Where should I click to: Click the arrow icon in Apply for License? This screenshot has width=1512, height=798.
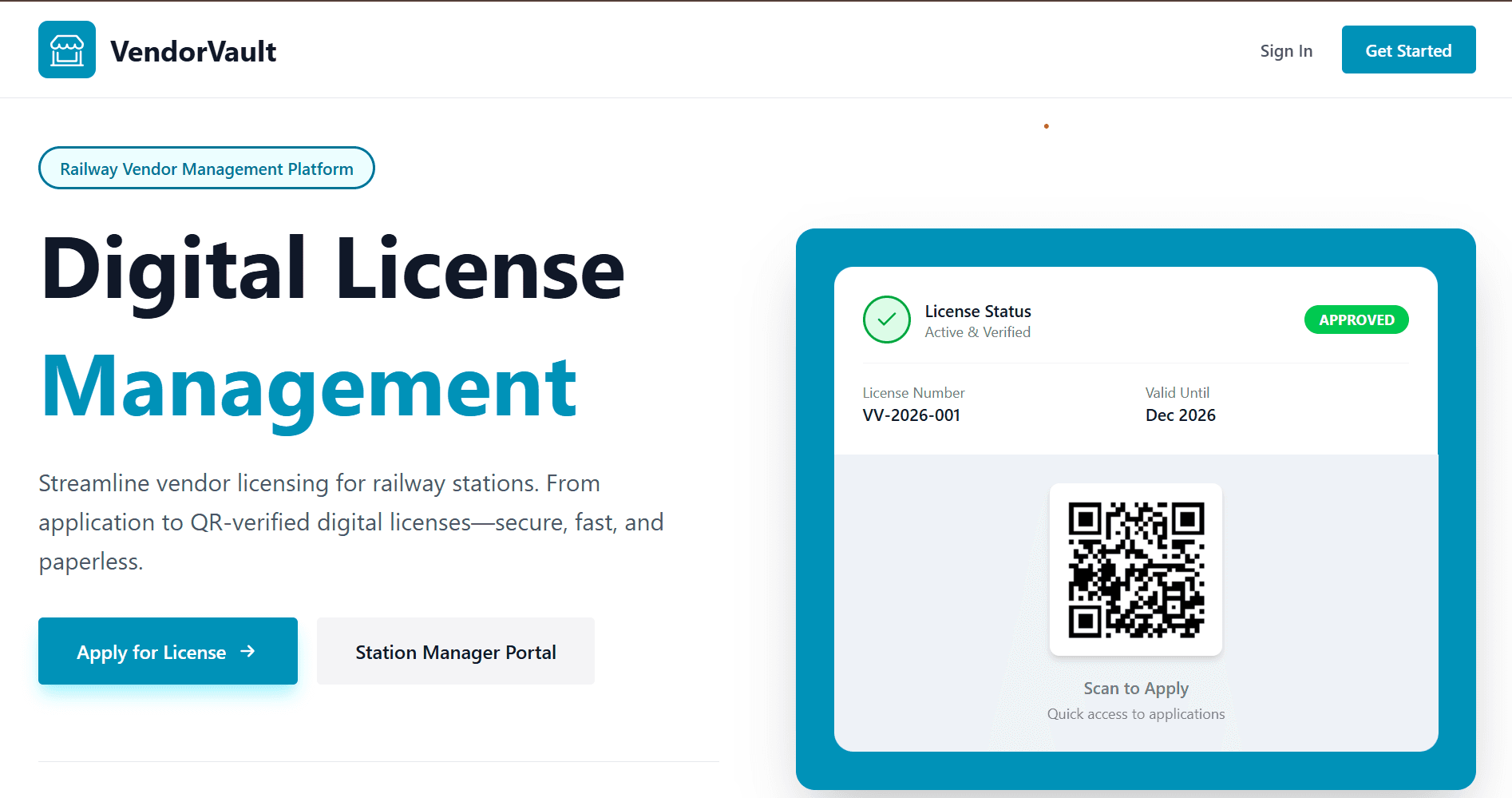pos(247,652)
